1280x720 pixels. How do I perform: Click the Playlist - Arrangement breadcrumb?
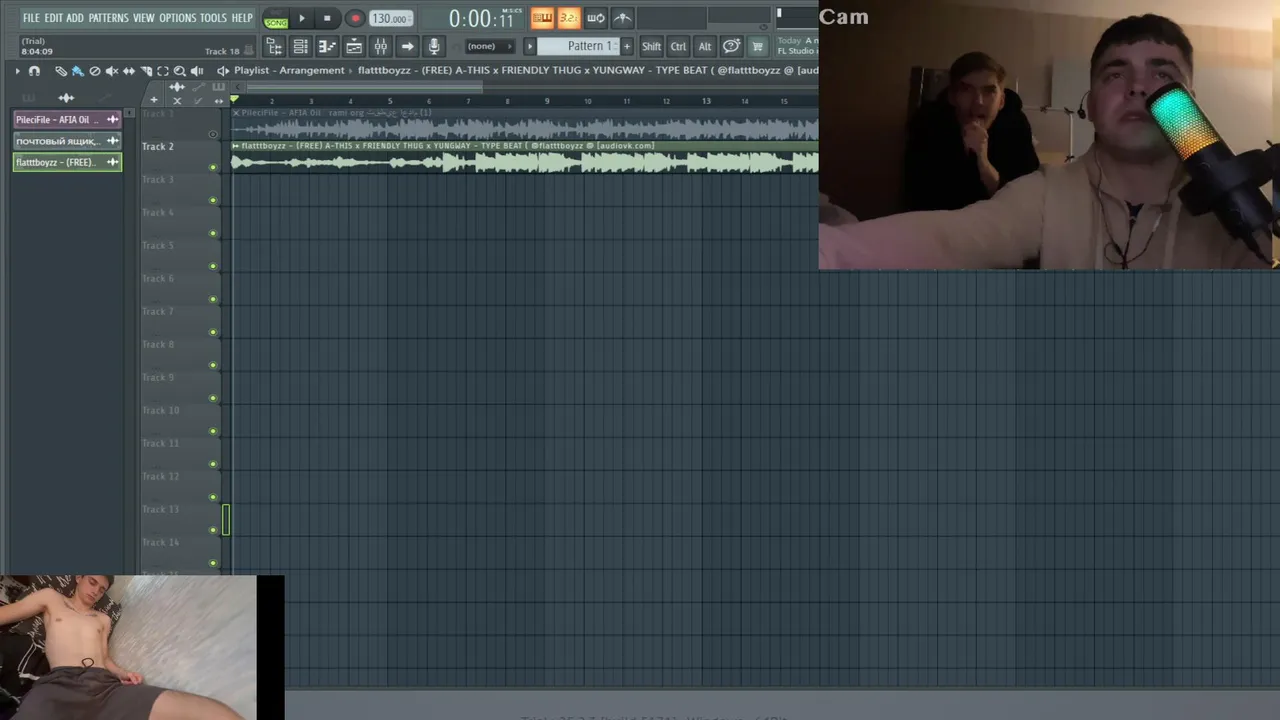tap(289, 71)
